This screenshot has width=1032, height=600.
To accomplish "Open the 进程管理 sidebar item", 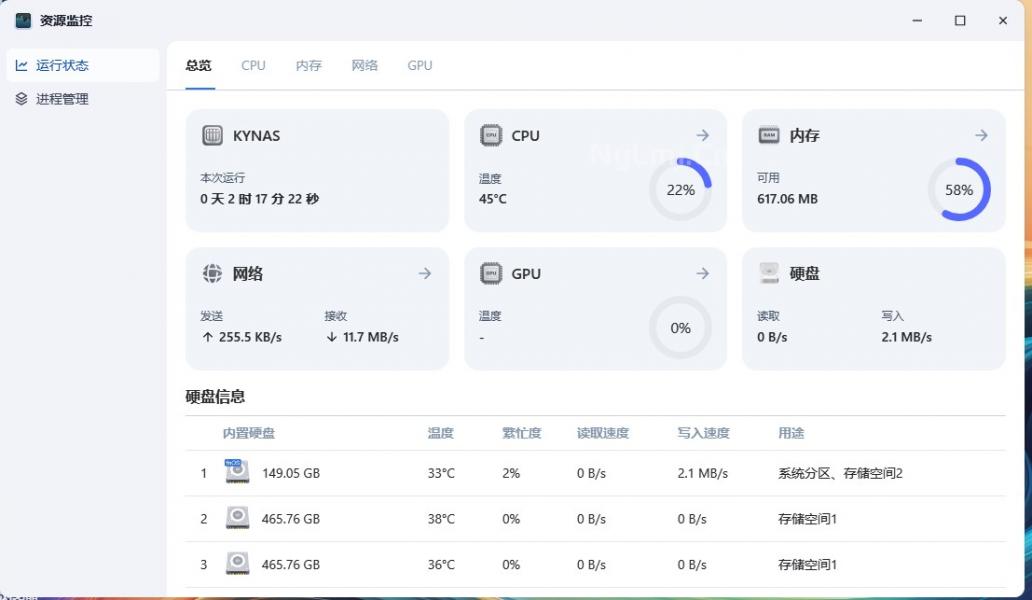I will pyautogui.click(x=83, y=99).
